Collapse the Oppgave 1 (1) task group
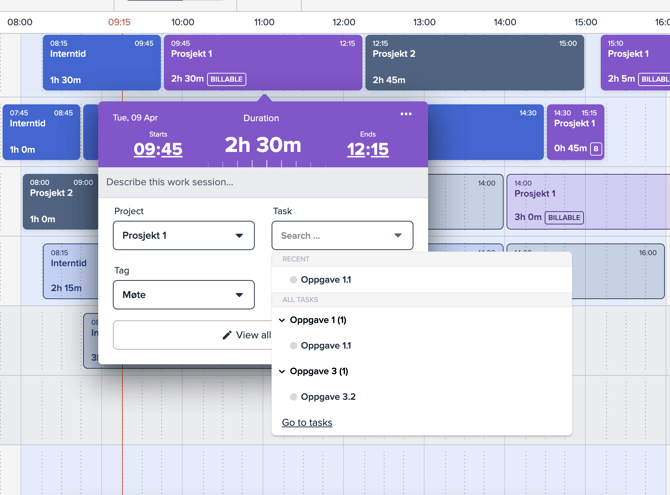The height and width of the screenshot is (495, 670). tap(282, 321)
